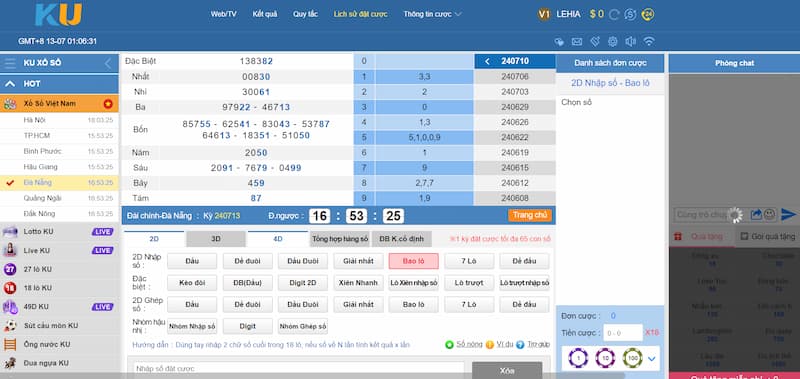Click the balance refresh icon
Image resolution: width=800 pixels, height=379 pixels.
click(614, 14)
